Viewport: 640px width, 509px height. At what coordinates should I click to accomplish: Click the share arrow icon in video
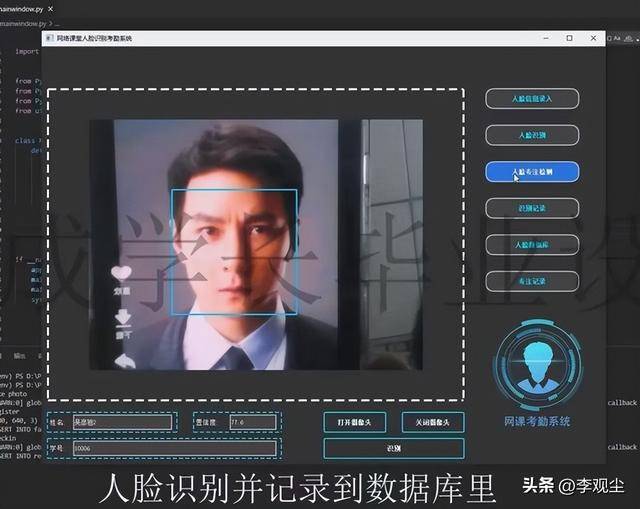[125, 359]
